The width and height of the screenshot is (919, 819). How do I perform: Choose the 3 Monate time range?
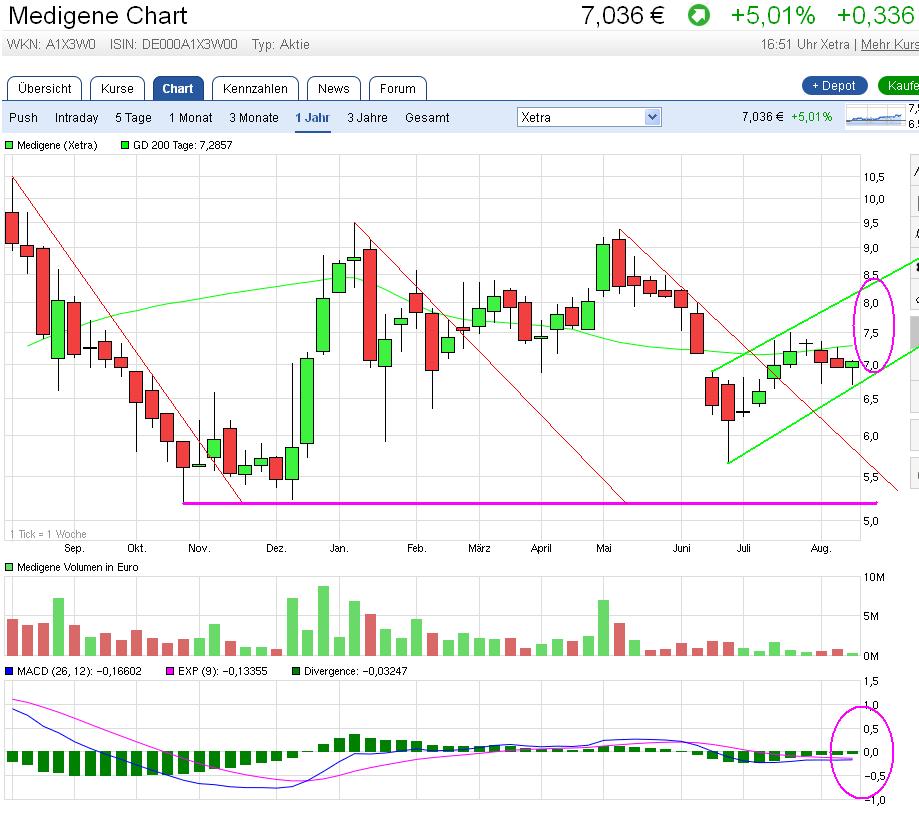tap(254, 118)
